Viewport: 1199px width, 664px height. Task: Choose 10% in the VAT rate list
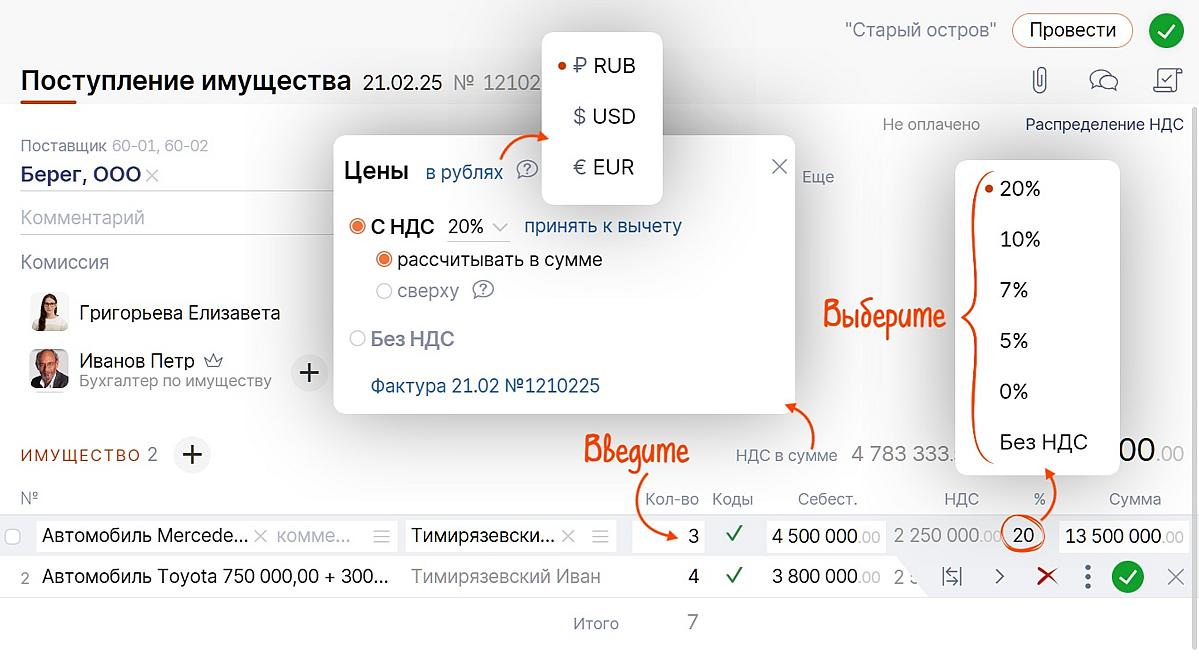tap(1020, 239)
